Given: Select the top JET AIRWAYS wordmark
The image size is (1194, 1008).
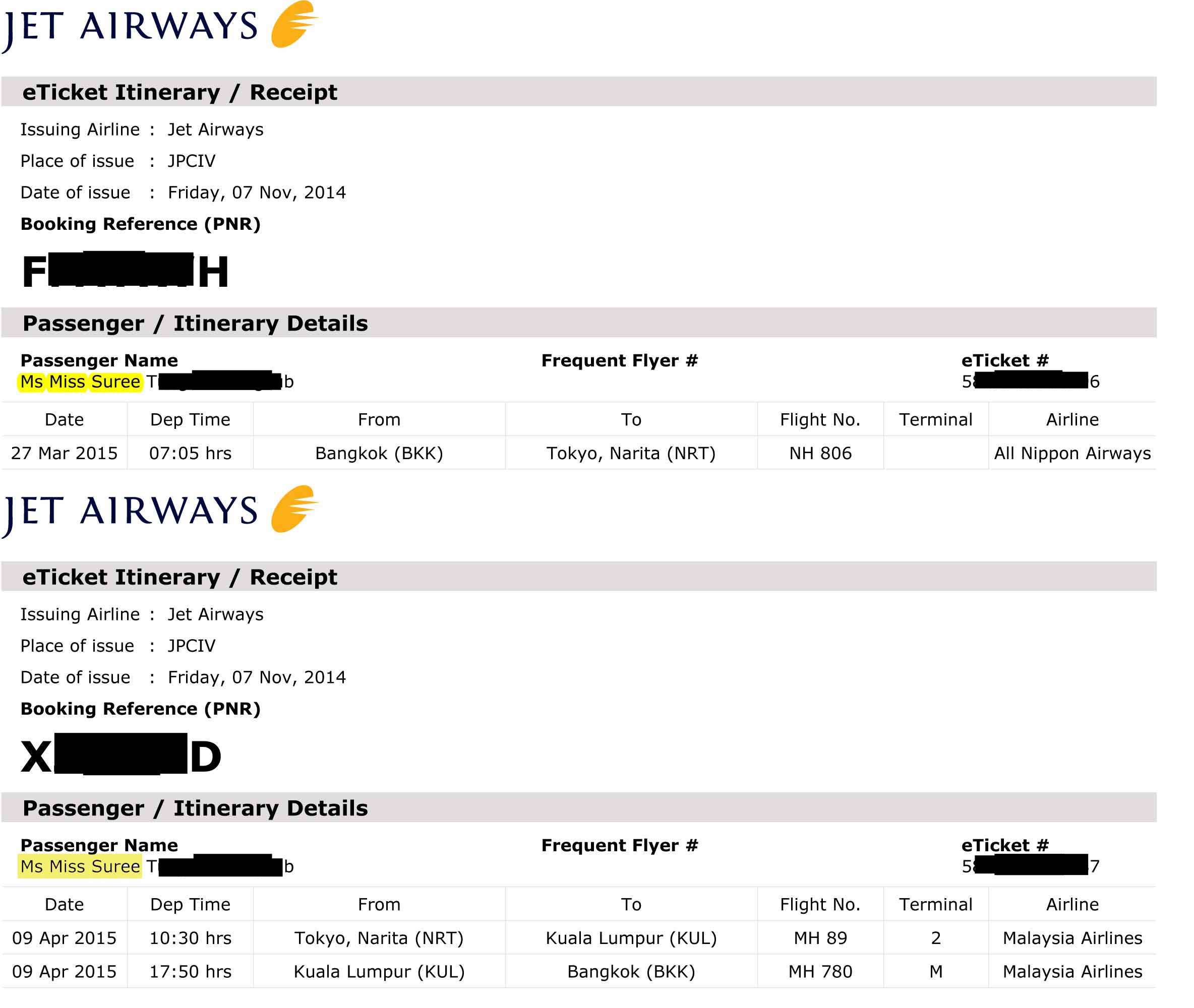Looking at the screenshot, I should (x=130, y=29).
